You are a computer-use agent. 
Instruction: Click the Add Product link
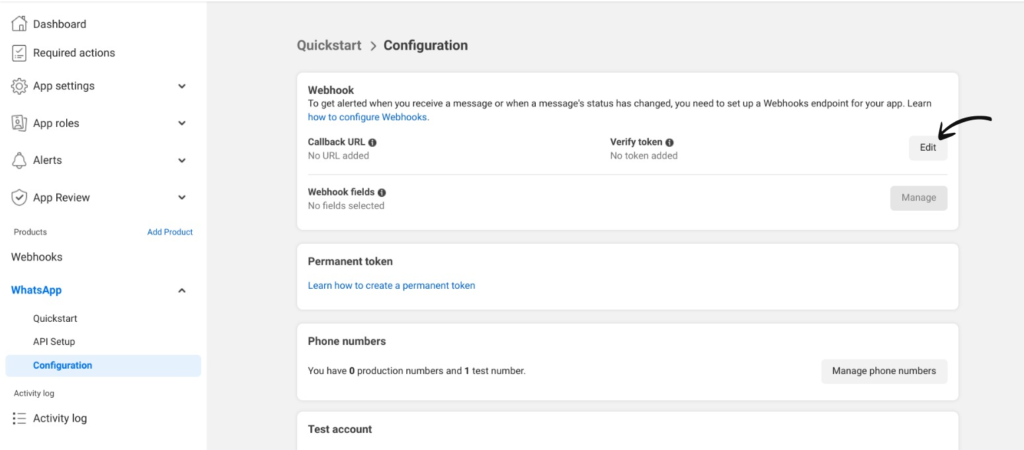coord(170,232)
